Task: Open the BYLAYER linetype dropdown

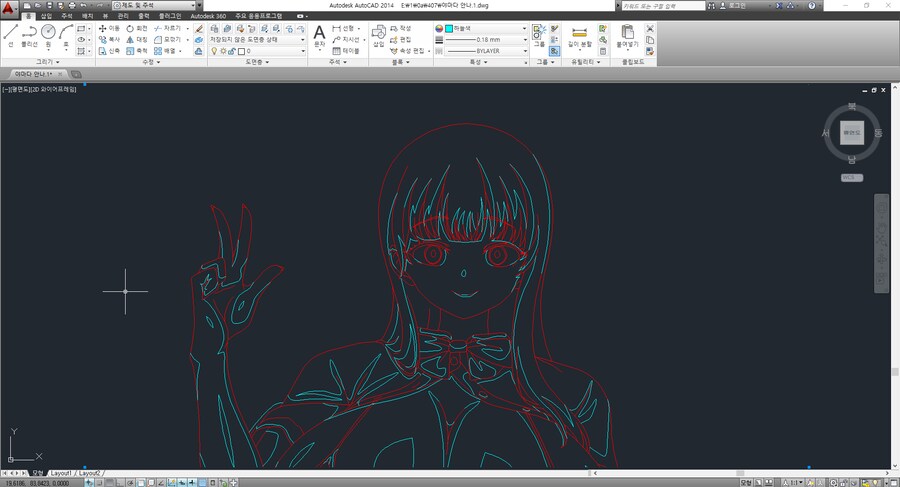Action: pos(486,51)
